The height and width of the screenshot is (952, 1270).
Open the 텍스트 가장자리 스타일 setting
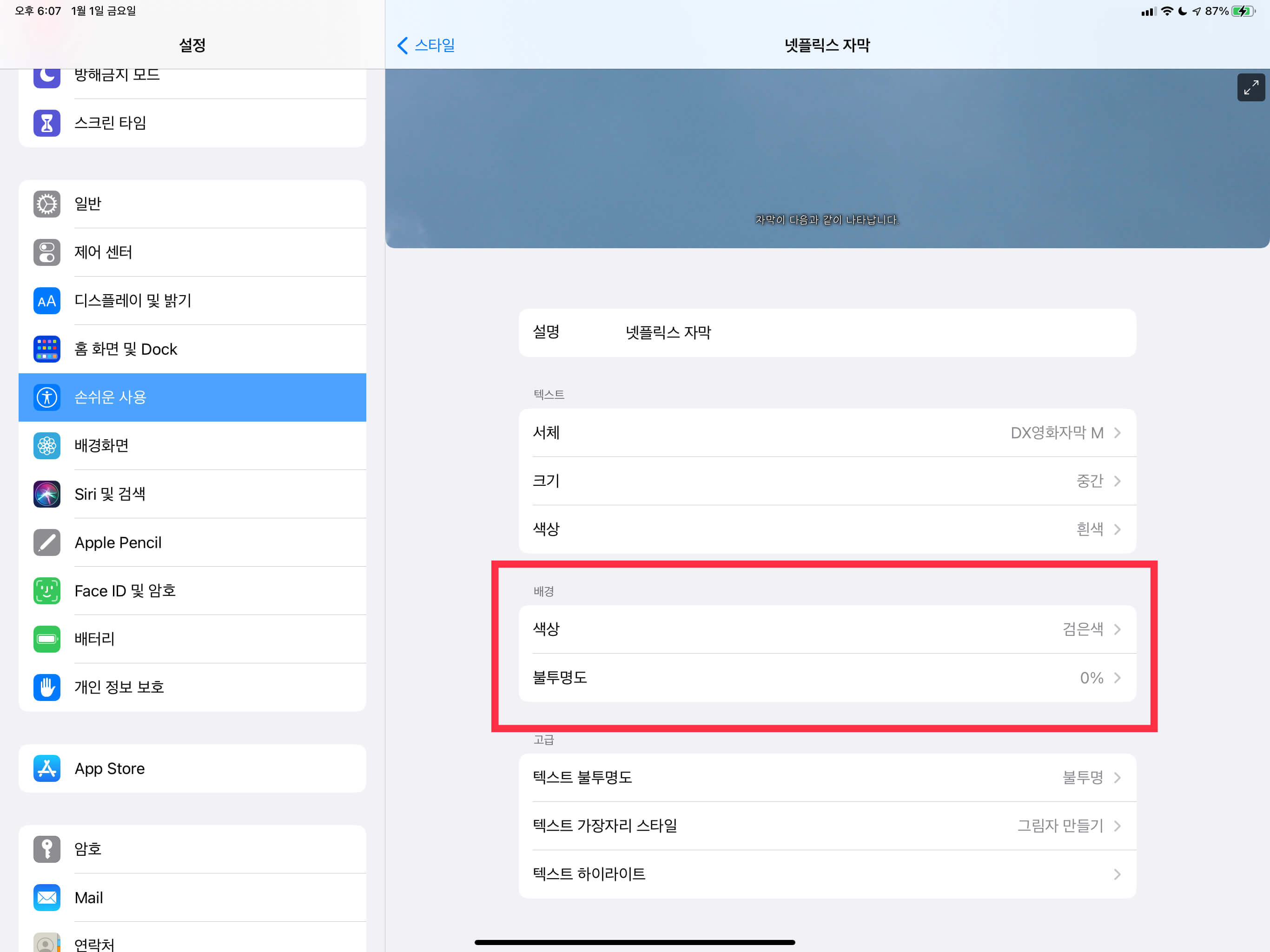(x=827, y=826)
